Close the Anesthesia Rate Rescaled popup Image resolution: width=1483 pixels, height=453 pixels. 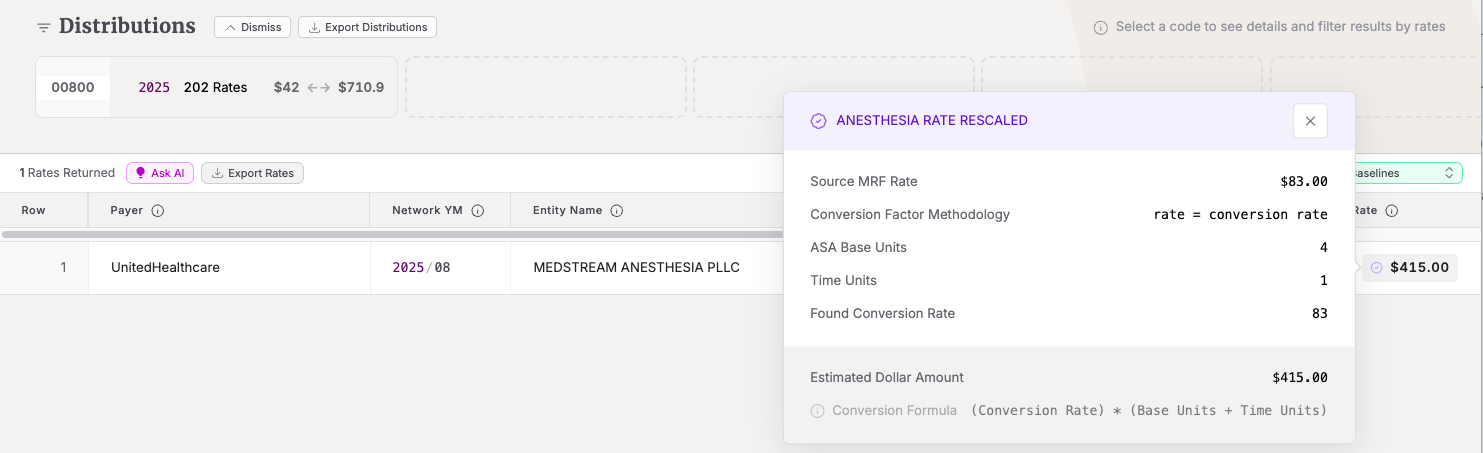point(1310,121)
